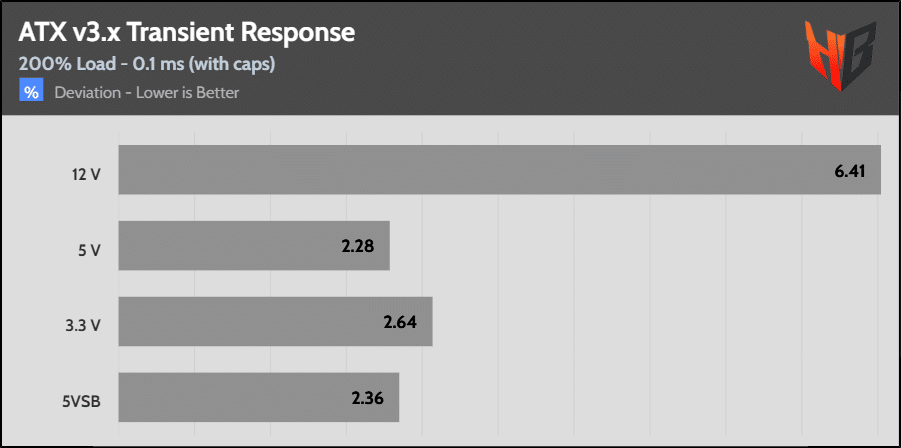Viewport: 902px width, 448px height.
Task: Click the 6.41 value label
Action: click(851, 170)
